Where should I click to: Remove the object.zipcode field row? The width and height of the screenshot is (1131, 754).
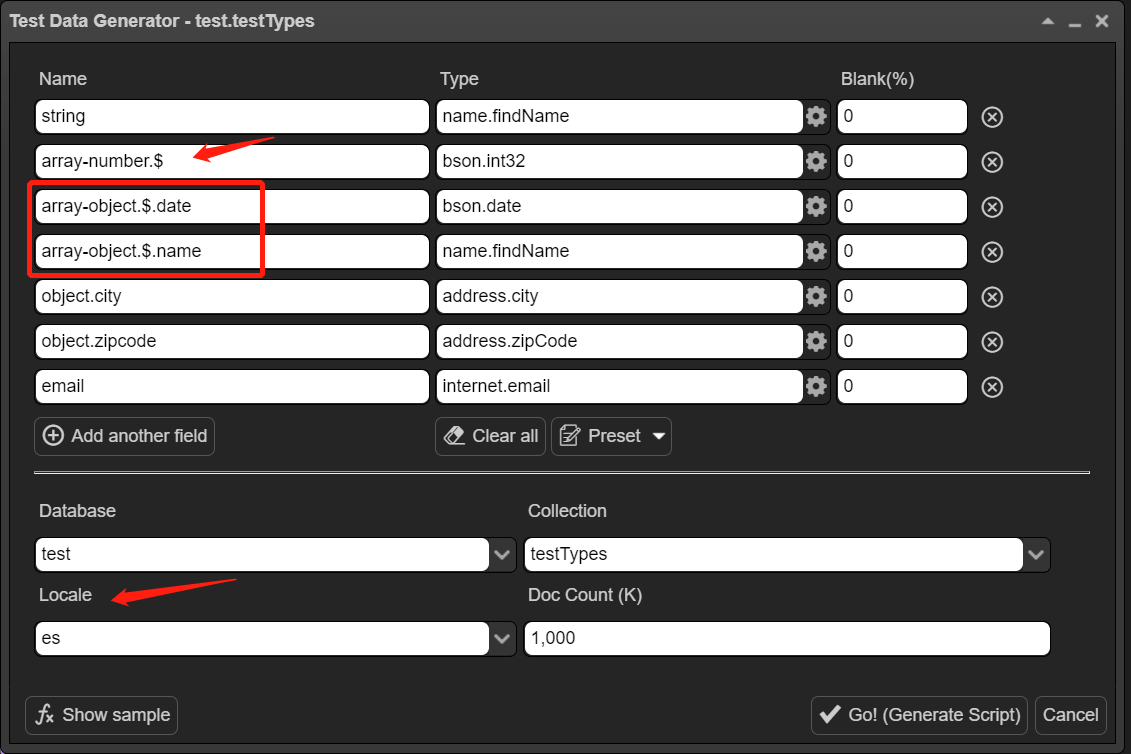pyautogui.click(x=992, y=342)
